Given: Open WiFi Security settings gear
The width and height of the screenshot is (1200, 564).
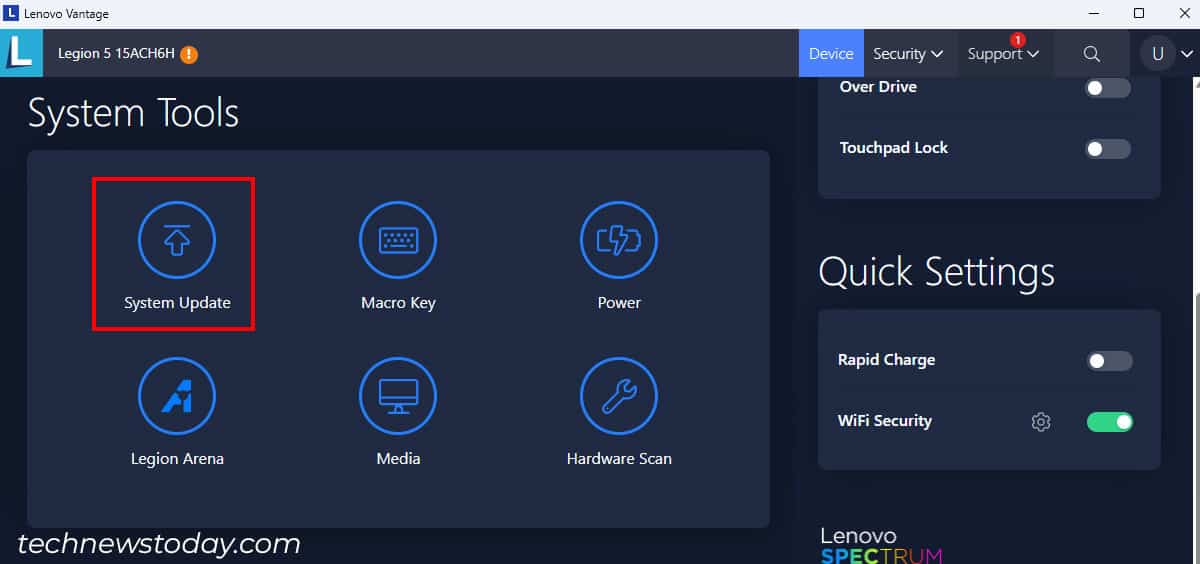Looking at the screenshot, I should click(1041, 422).
